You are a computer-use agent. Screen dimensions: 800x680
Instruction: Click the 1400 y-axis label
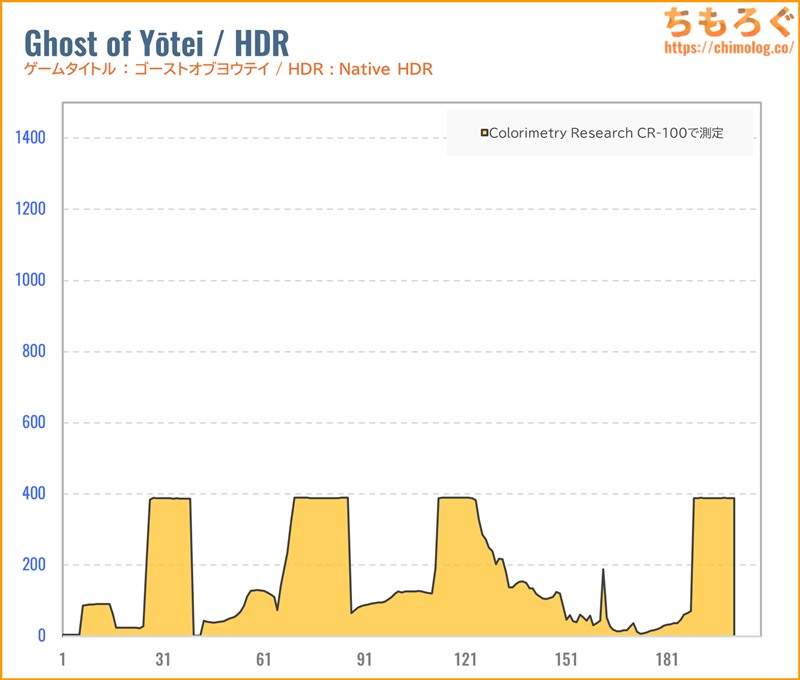28,138
